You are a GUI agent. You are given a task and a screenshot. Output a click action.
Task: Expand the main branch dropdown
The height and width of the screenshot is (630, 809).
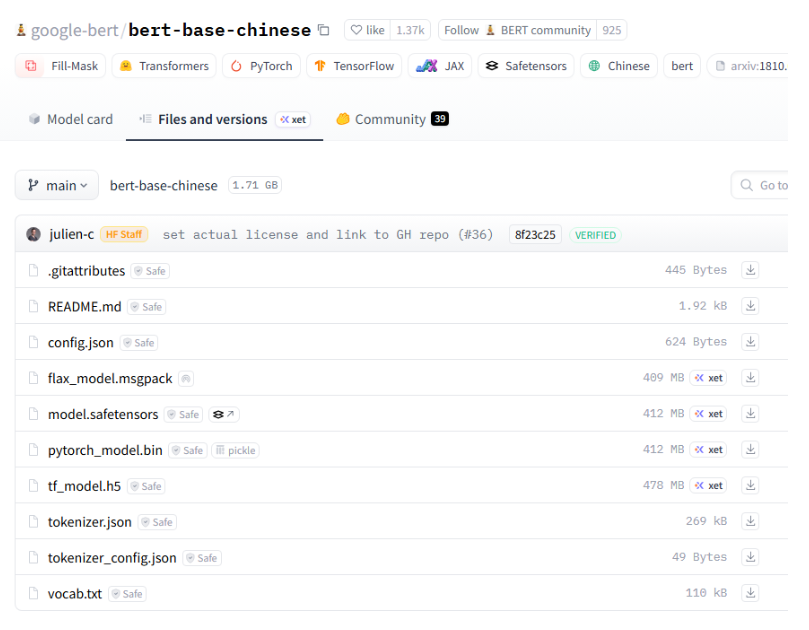[57, 185]
